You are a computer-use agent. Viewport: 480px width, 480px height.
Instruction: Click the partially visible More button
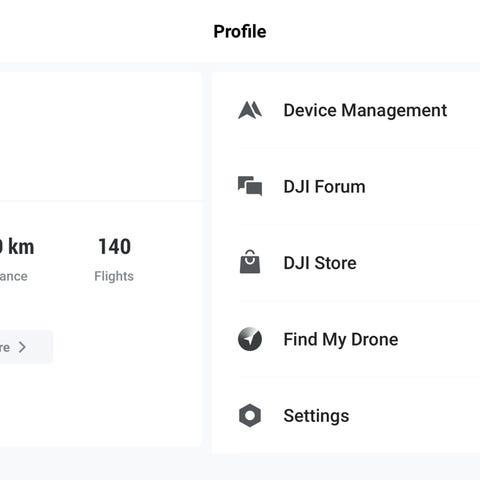click(x=26, y=347)
